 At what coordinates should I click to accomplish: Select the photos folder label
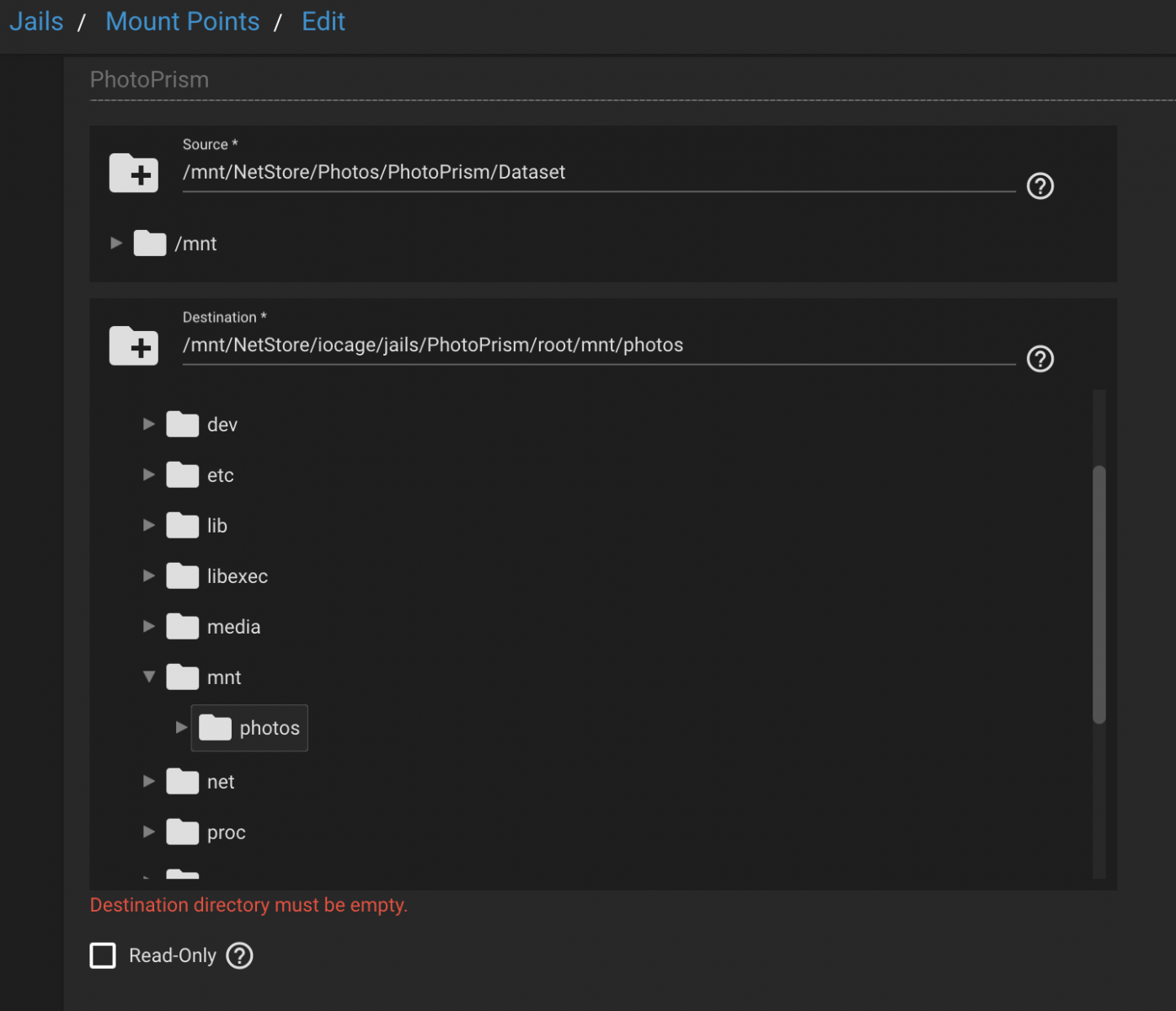point(270,728)
